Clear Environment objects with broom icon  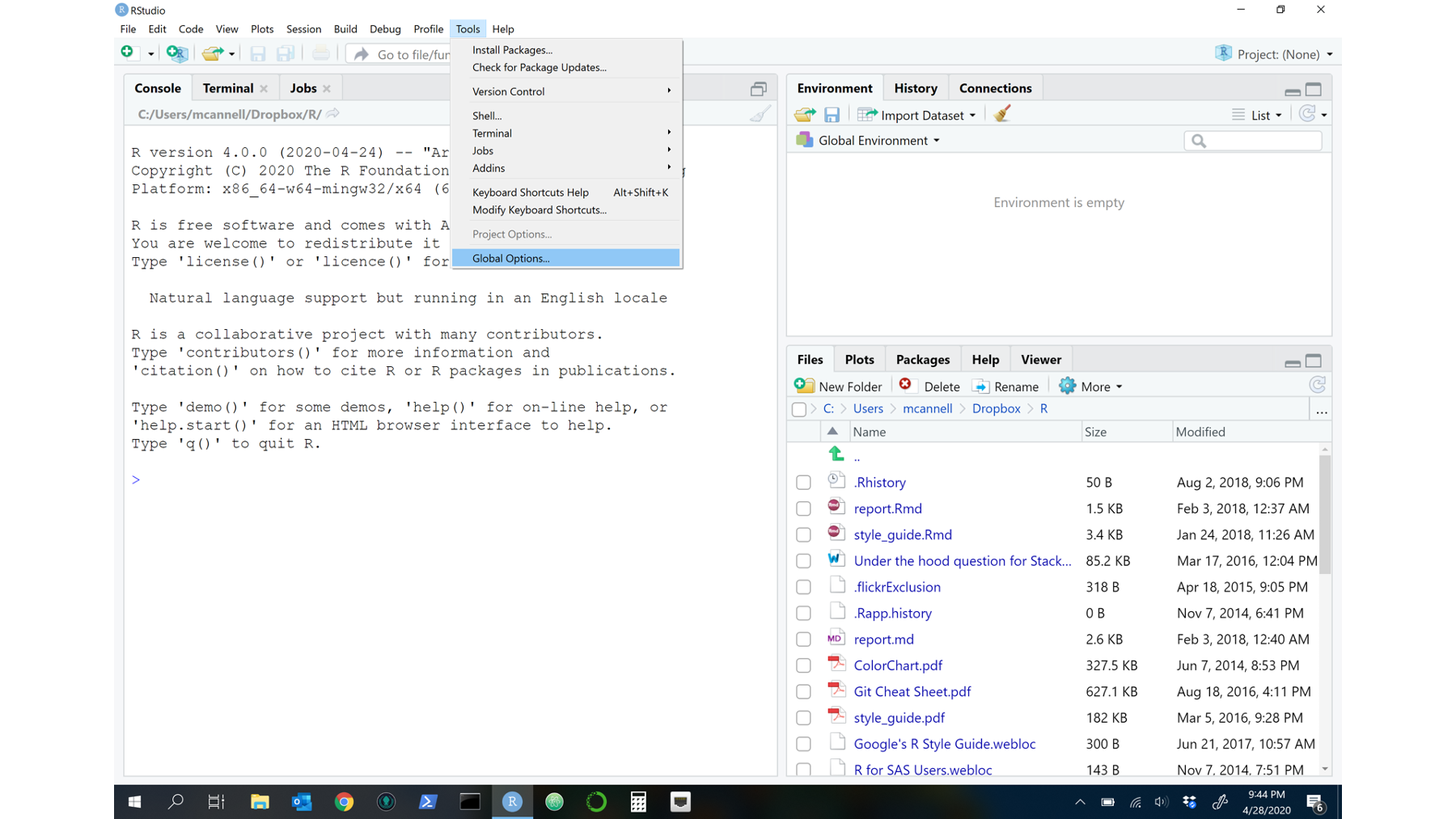pyautogui.click(x=1002, y=114)
